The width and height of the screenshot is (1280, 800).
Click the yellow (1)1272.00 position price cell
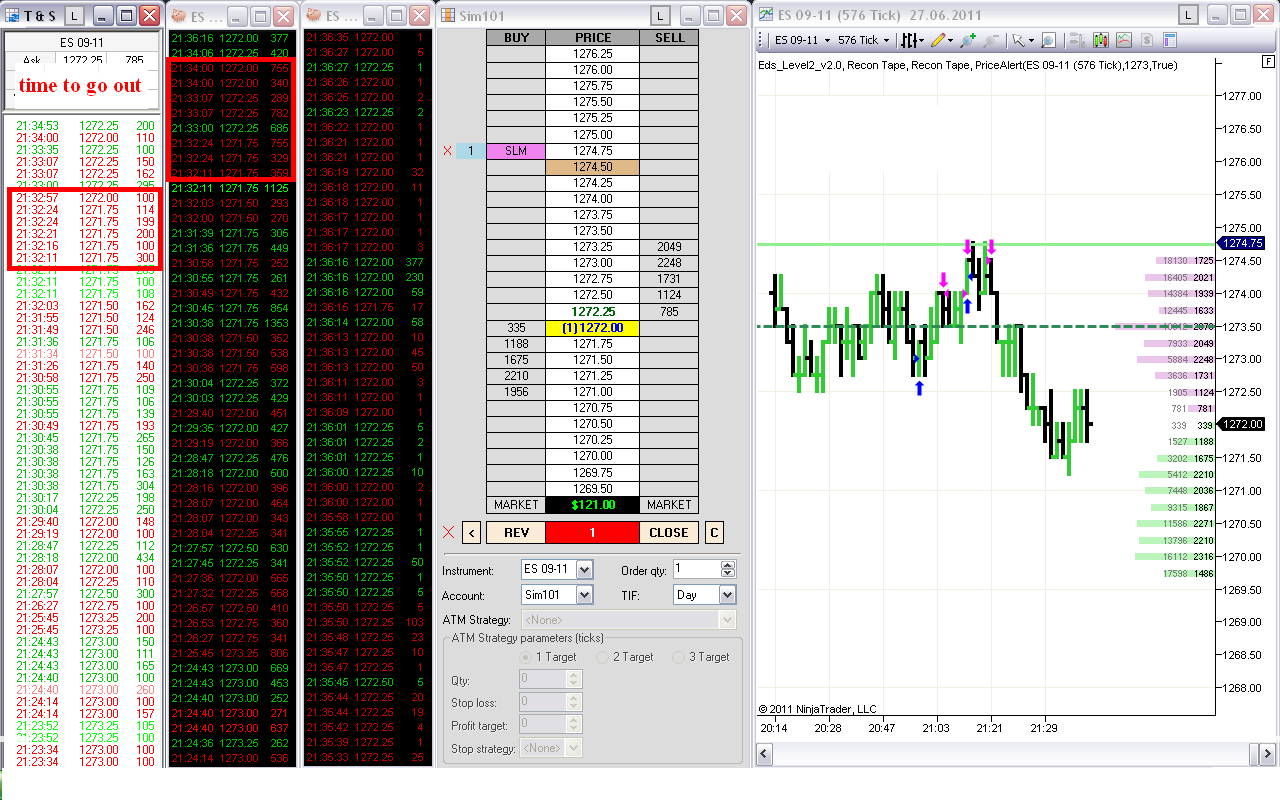point(593,327)
